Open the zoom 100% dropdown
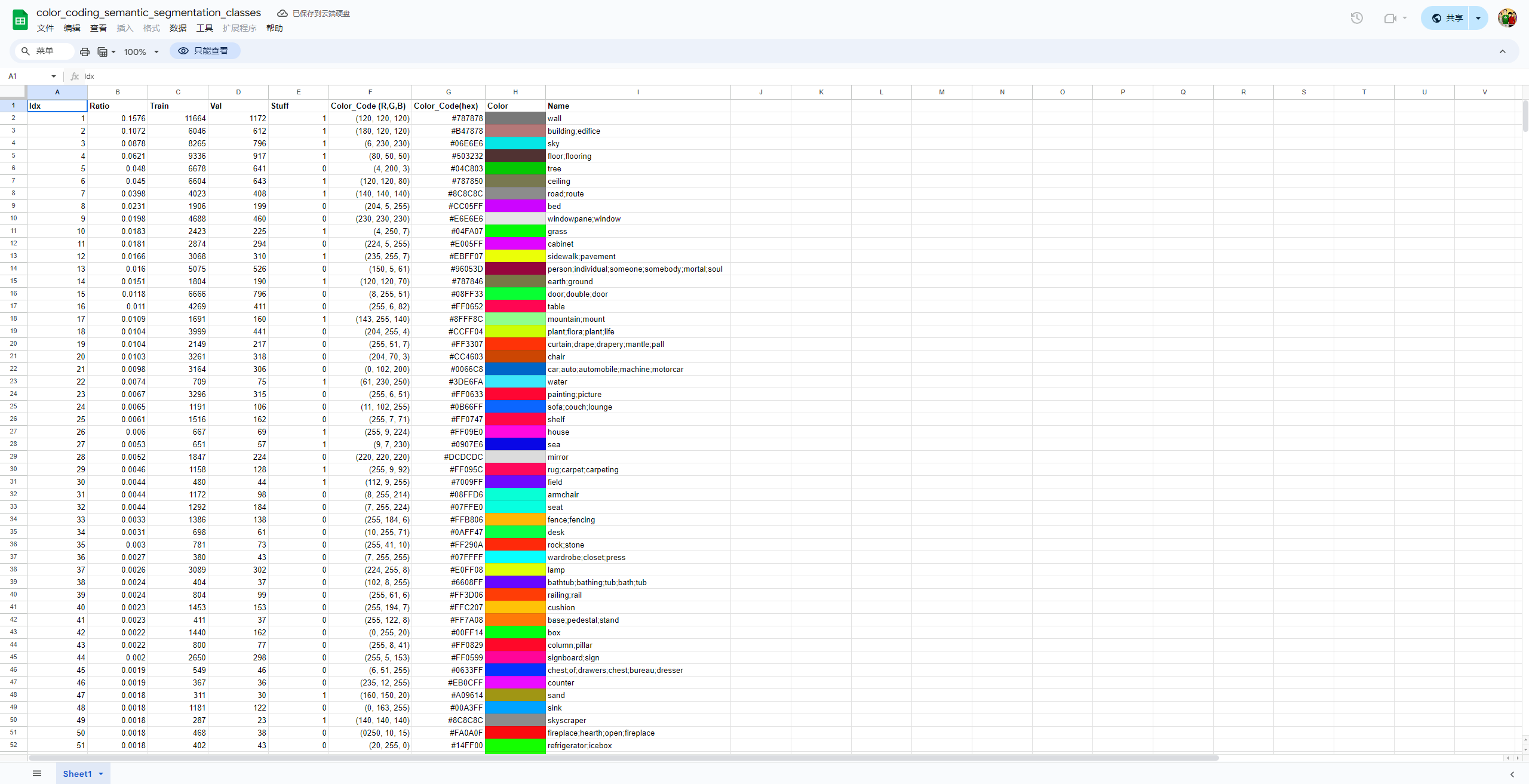Screen dimensions: 1529x784 tap(142, 52)
